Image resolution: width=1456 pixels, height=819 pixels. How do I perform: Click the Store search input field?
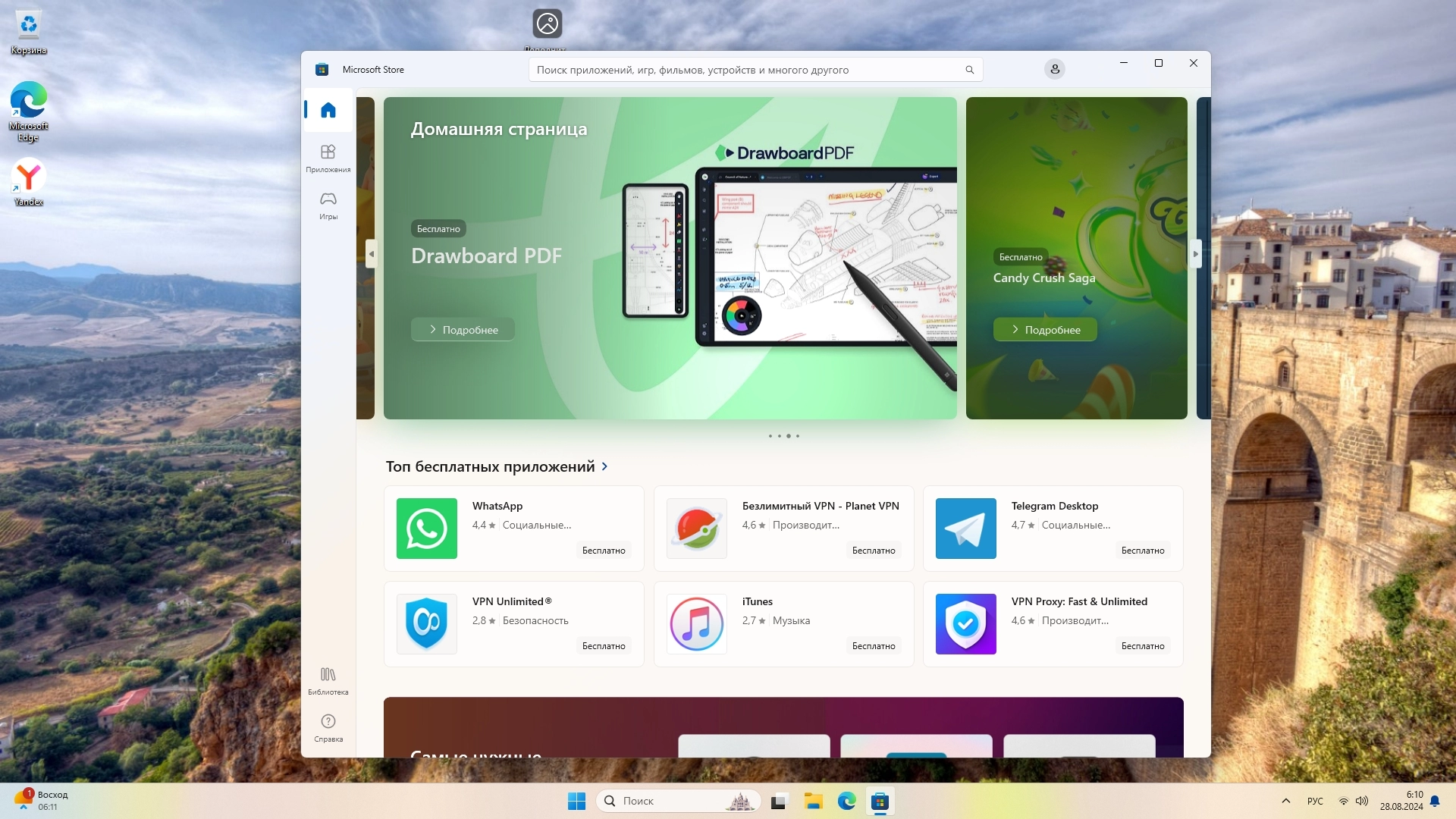(x=743, y=70)
